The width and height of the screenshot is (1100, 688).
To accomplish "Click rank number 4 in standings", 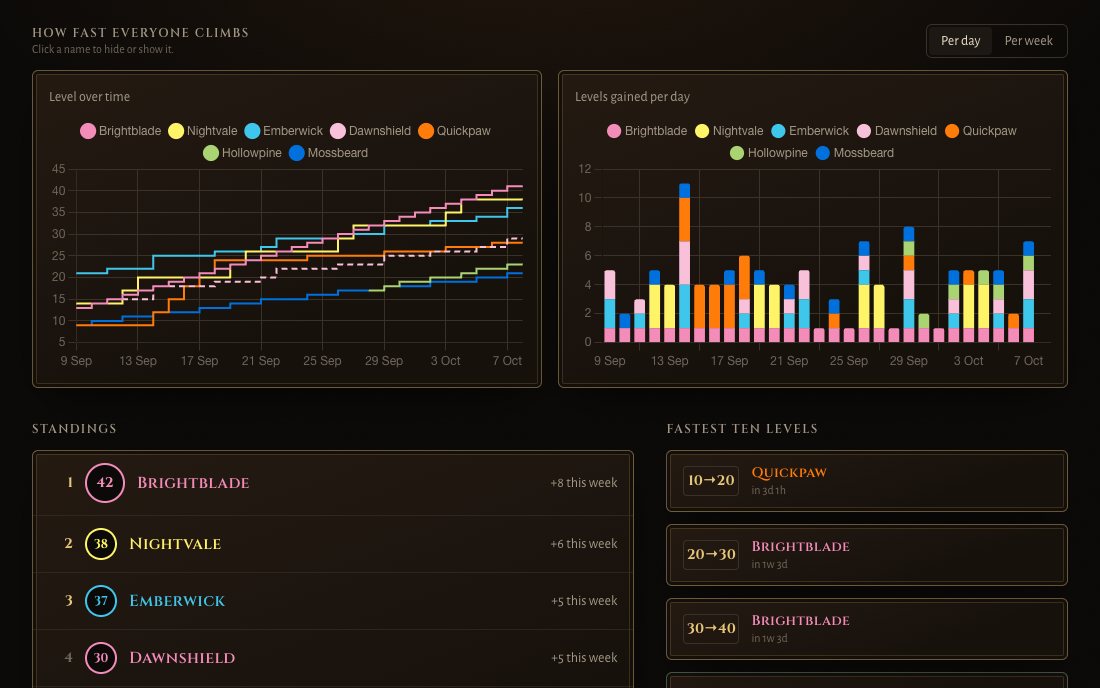I will [69, 658].
